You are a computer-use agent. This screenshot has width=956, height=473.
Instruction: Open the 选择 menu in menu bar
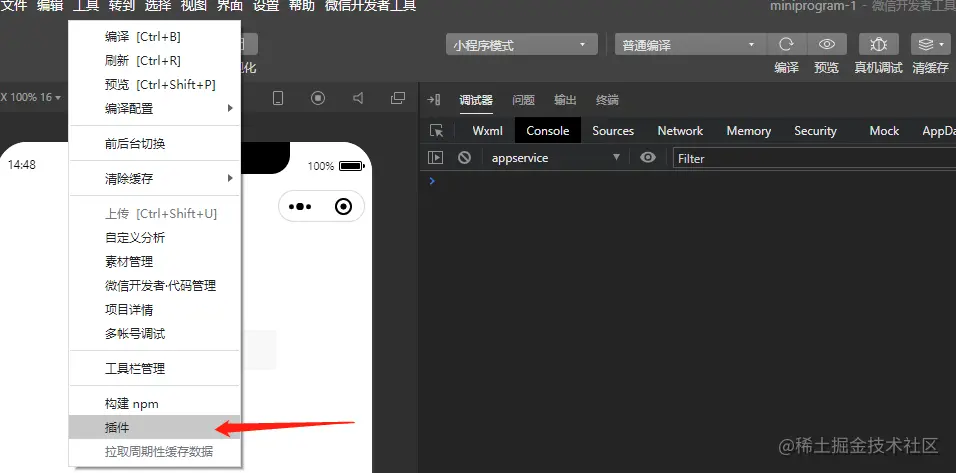click(x=159, y=6)
